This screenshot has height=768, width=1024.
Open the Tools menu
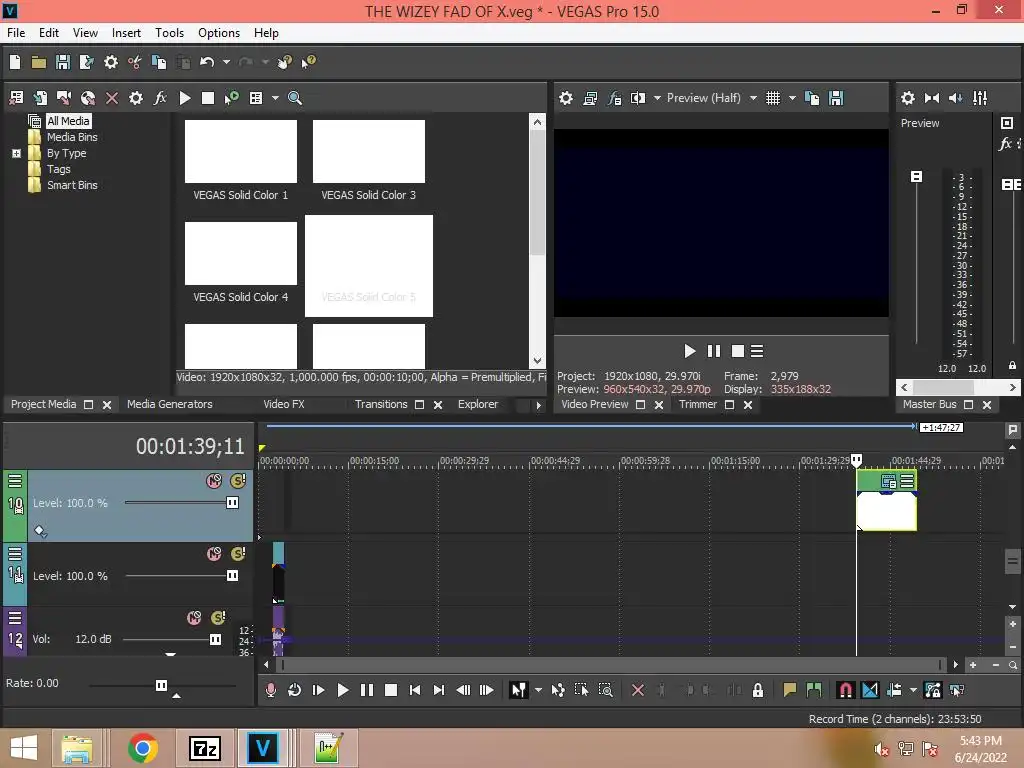169,33
